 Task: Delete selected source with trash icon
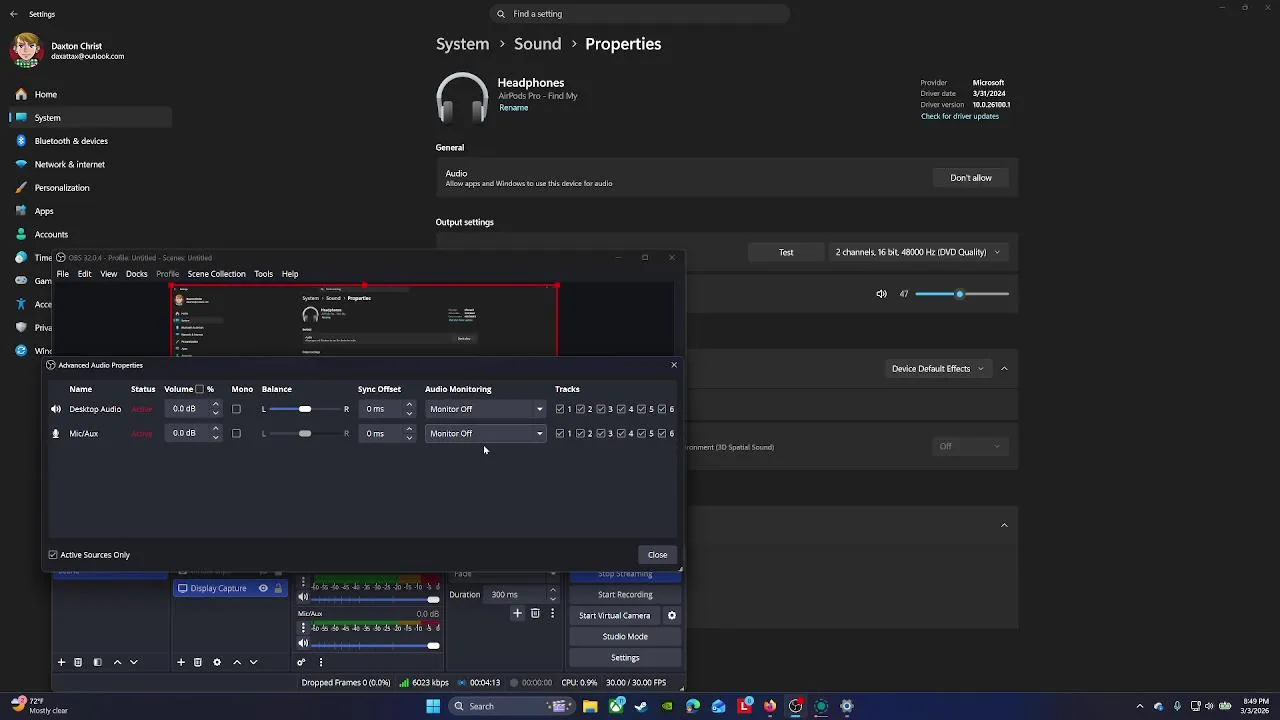point(198,662)
